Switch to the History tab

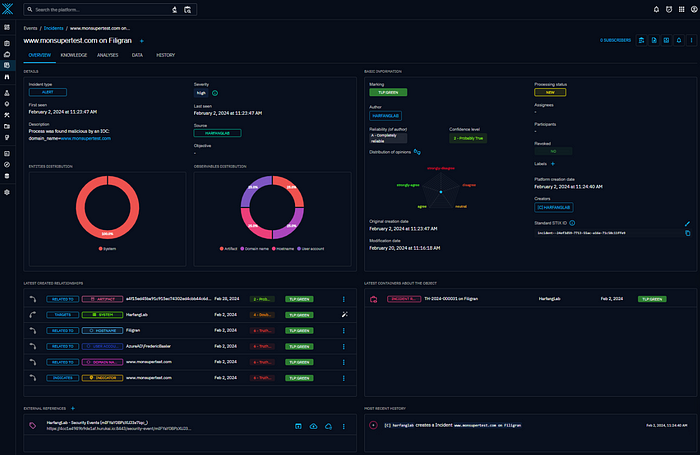click(165, 55)
